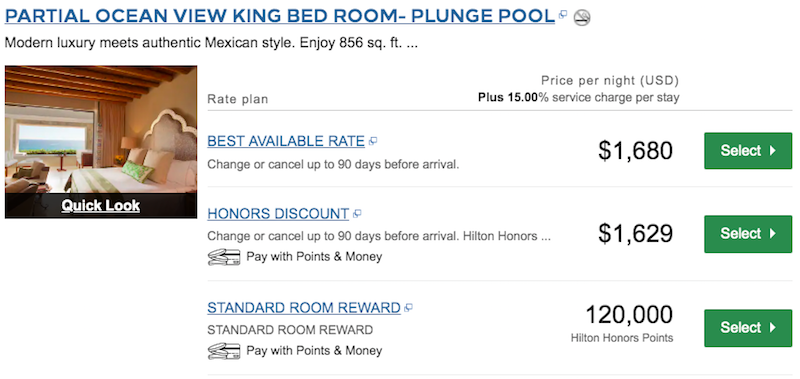The image size is (800, 379).
Task: Select the 120,000 points reward rate
Action: 748,327
